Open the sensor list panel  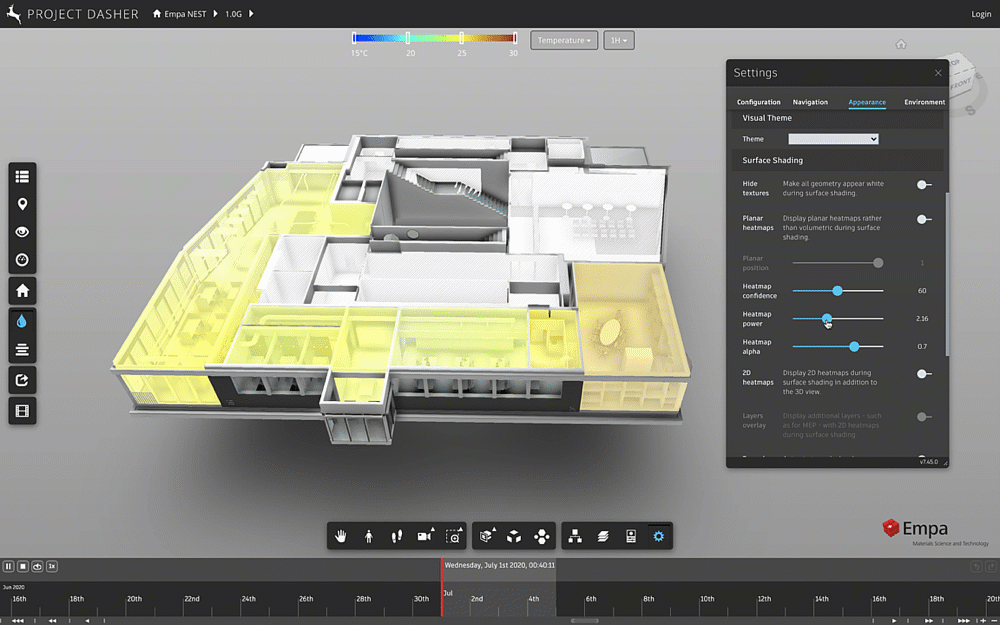pos(22,175)
